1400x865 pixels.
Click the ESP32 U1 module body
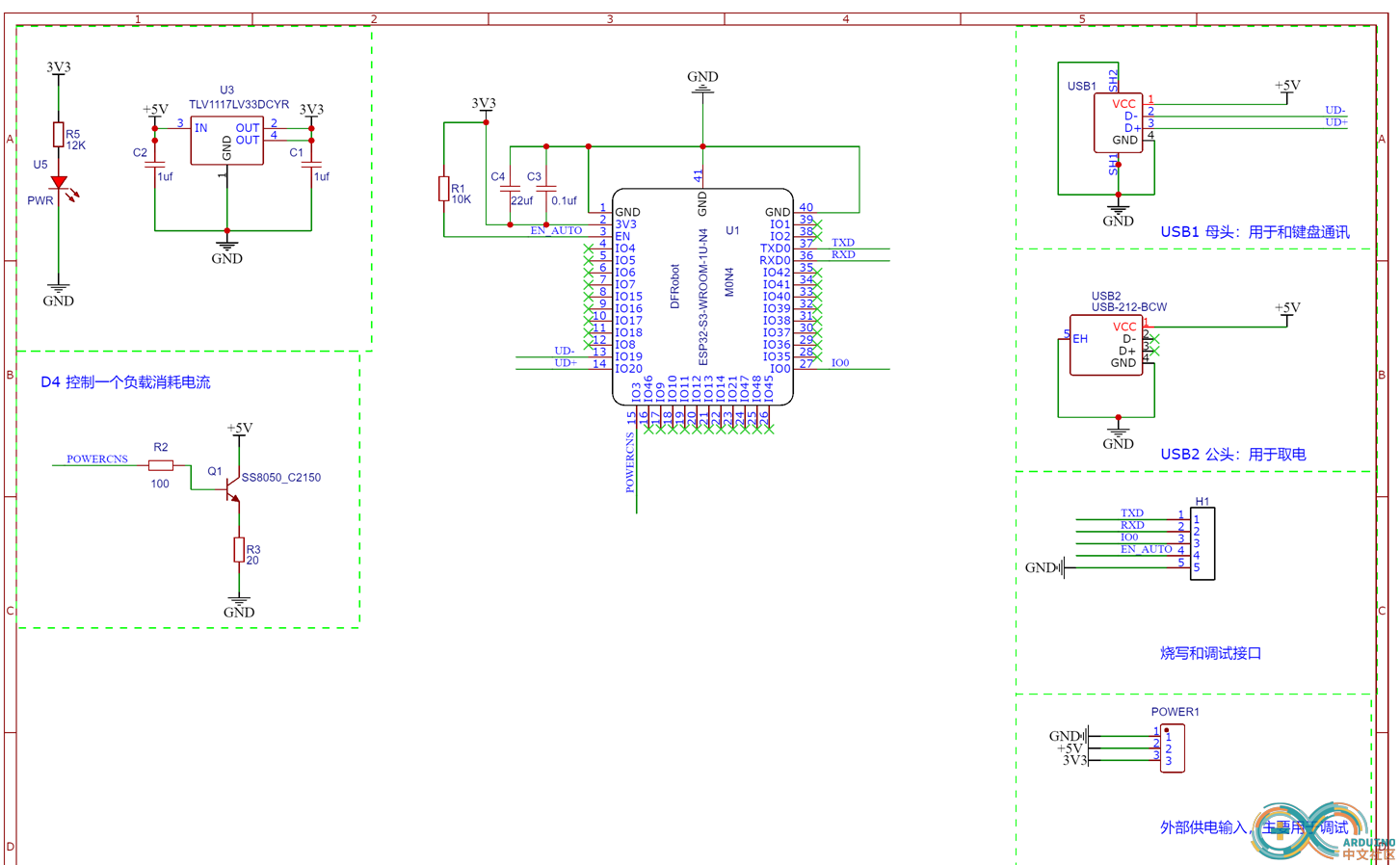[702, 297]
